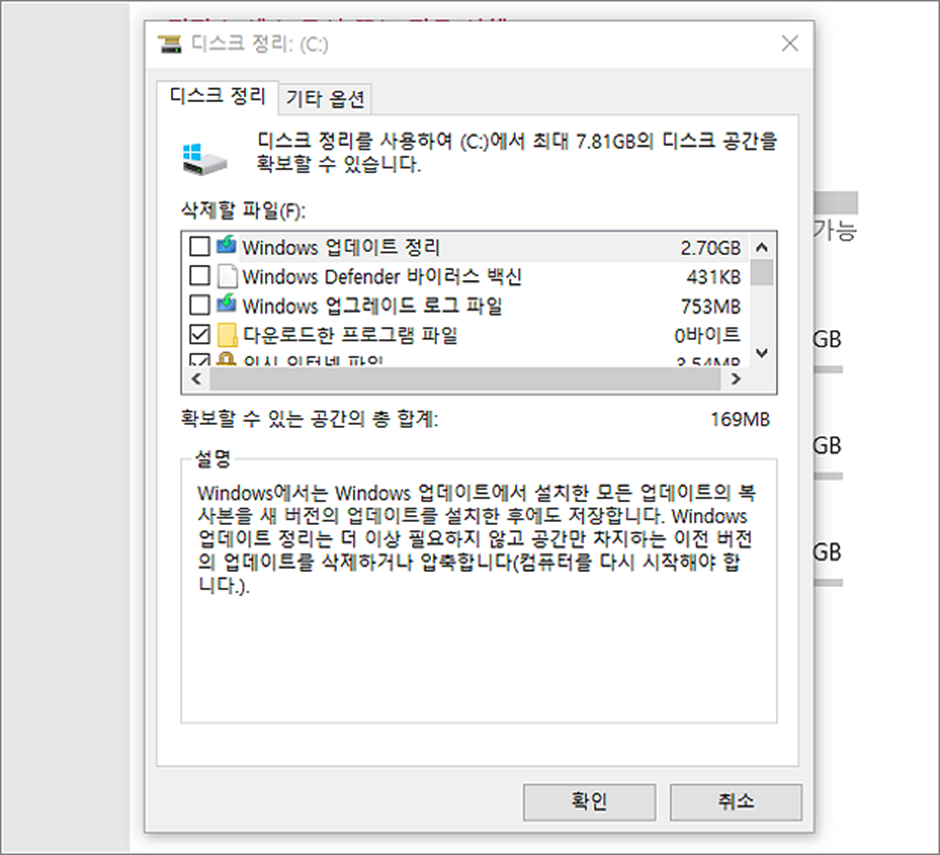Click the horizontal scrollbar thumb in file list
This screenshot has height=855, width=940.
coord(465,379)
